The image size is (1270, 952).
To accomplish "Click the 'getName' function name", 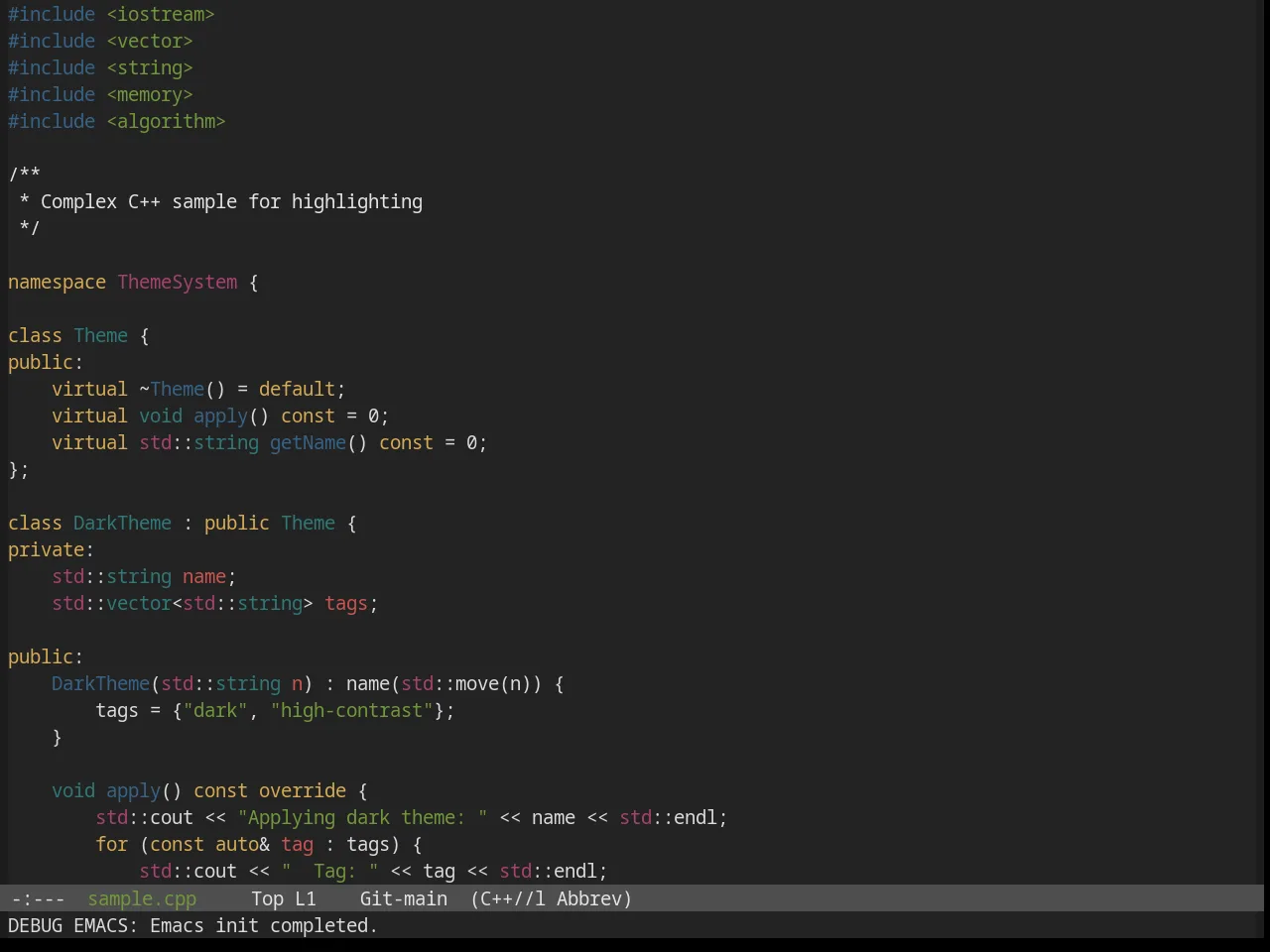I will [x=308, y=442].
